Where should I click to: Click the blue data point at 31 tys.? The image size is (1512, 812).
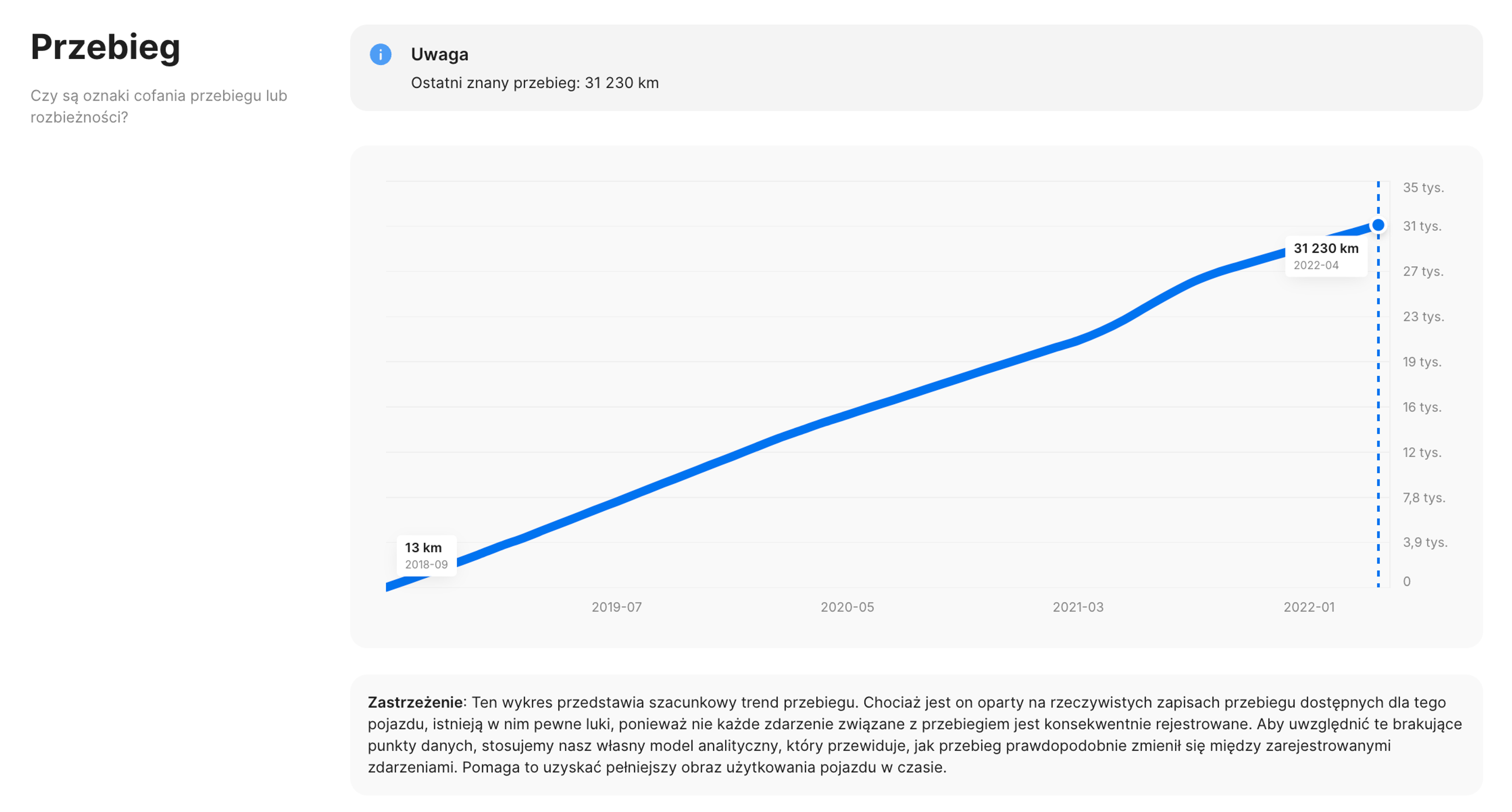pos(1378,225)
